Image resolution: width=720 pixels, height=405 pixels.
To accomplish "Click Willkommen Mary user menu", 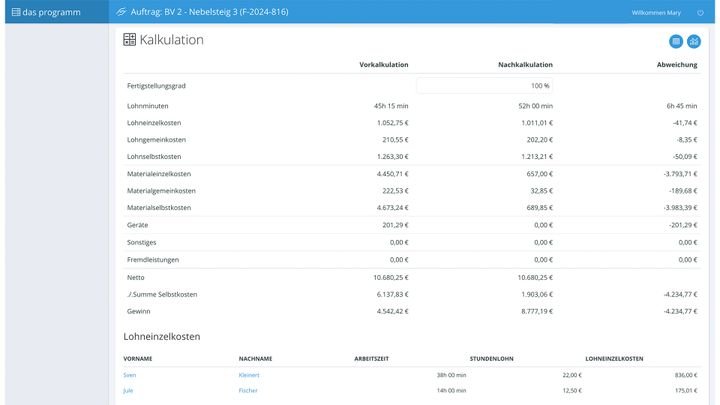I will point(655,13).
